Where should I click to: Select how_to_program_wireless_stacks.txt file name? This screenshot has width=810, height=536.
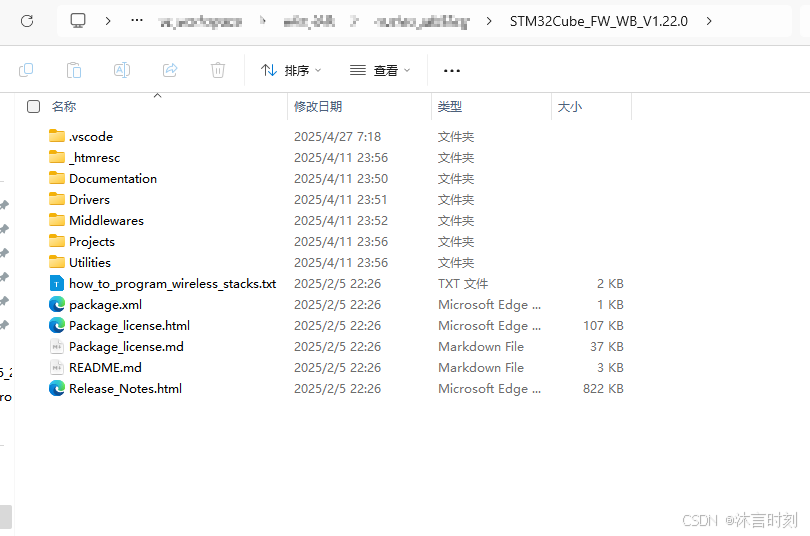point(173,283)
